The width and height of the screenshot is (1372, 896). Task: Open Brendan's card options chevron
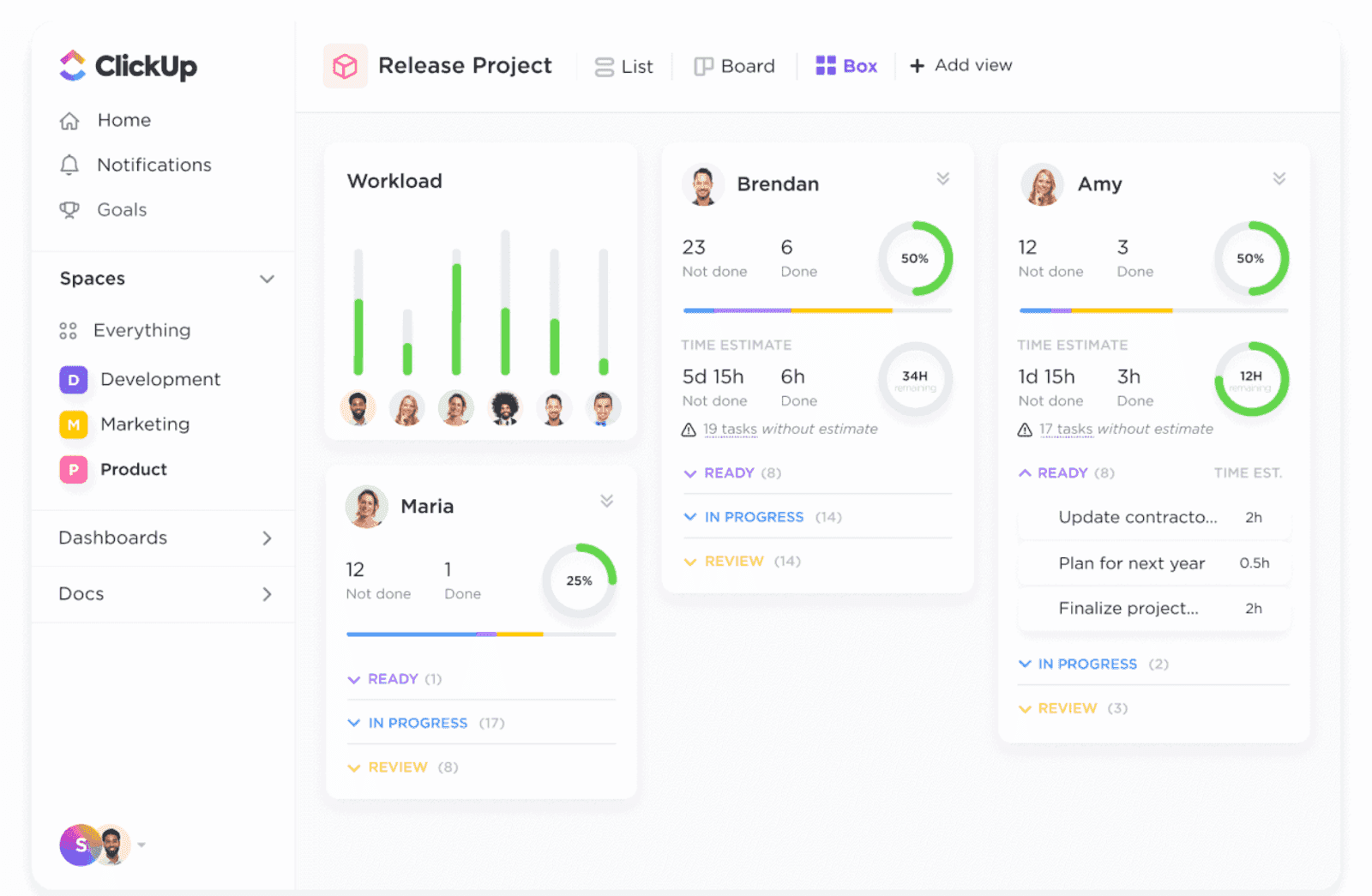[943, 179]
